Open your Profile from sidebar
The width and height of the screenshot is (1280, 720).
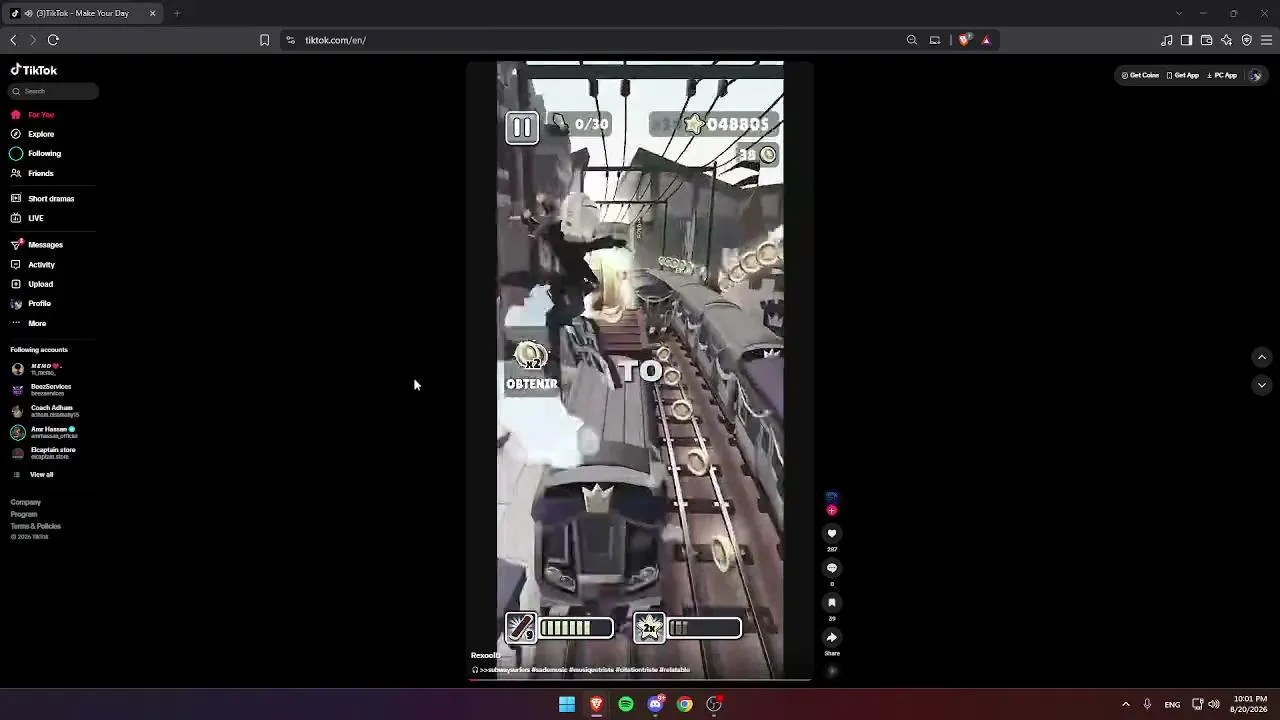pyautogui.click(x=31, y=304)
